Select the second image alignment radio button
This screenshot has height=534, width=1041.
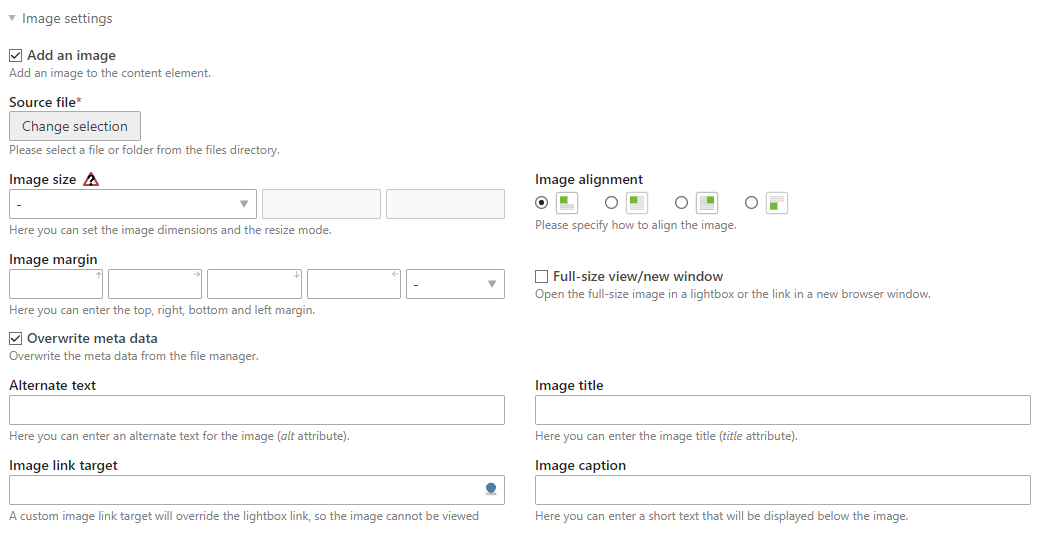coord(611,203)
